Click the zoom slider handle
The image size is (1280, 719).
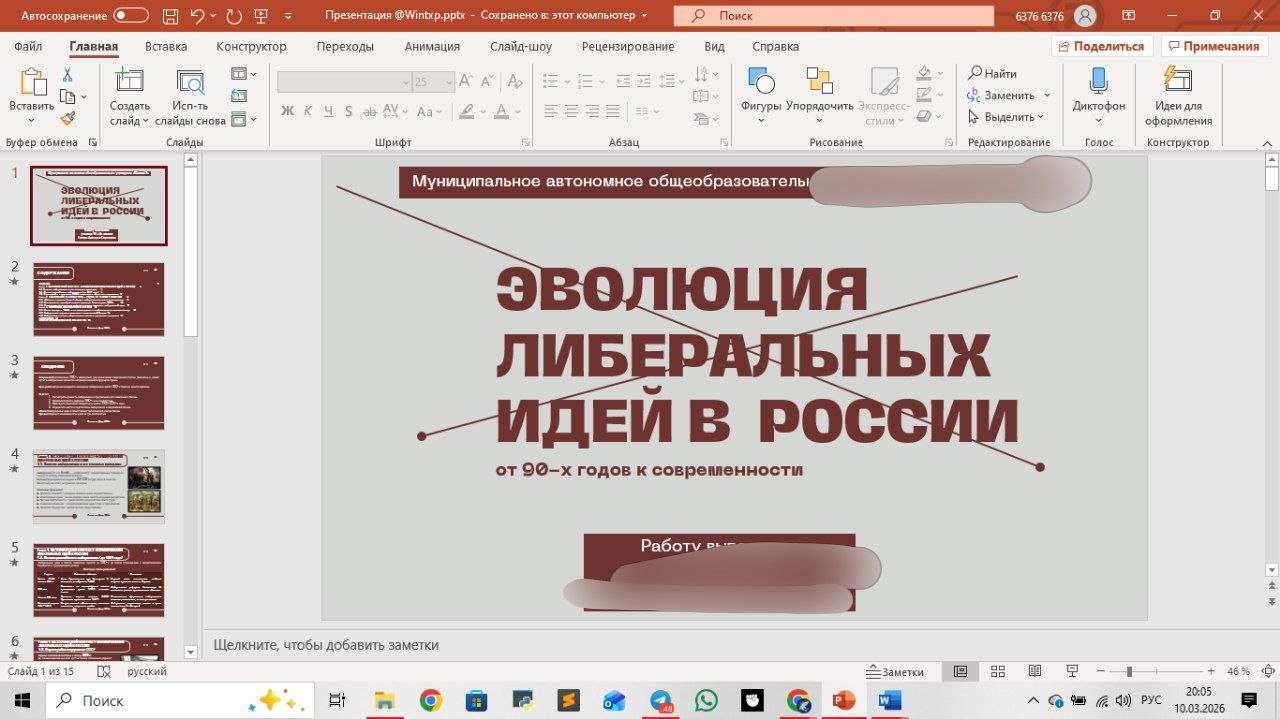pyautogui.click(x=1129, y=672)
